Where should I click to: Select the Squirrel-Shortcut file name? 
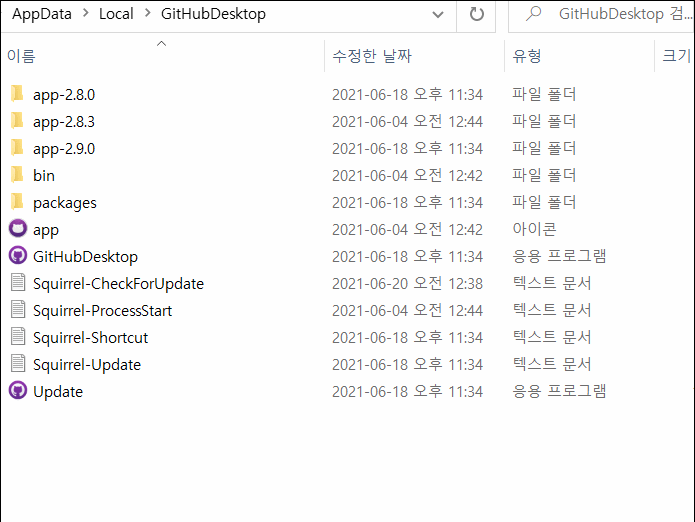90,338
